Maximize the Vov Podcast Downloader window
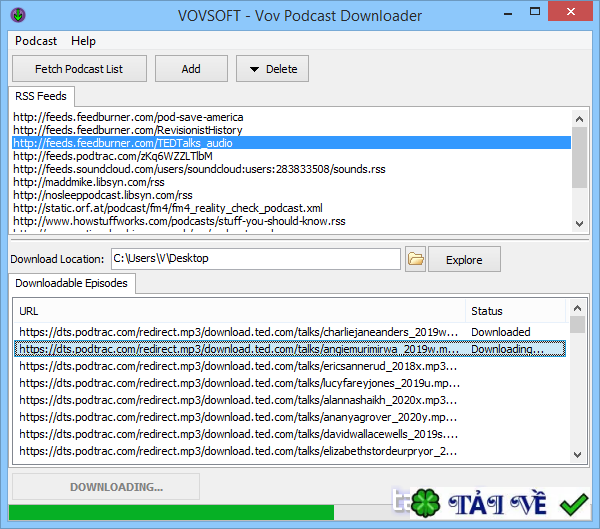The image size is (600, 529). click(535, 11)
